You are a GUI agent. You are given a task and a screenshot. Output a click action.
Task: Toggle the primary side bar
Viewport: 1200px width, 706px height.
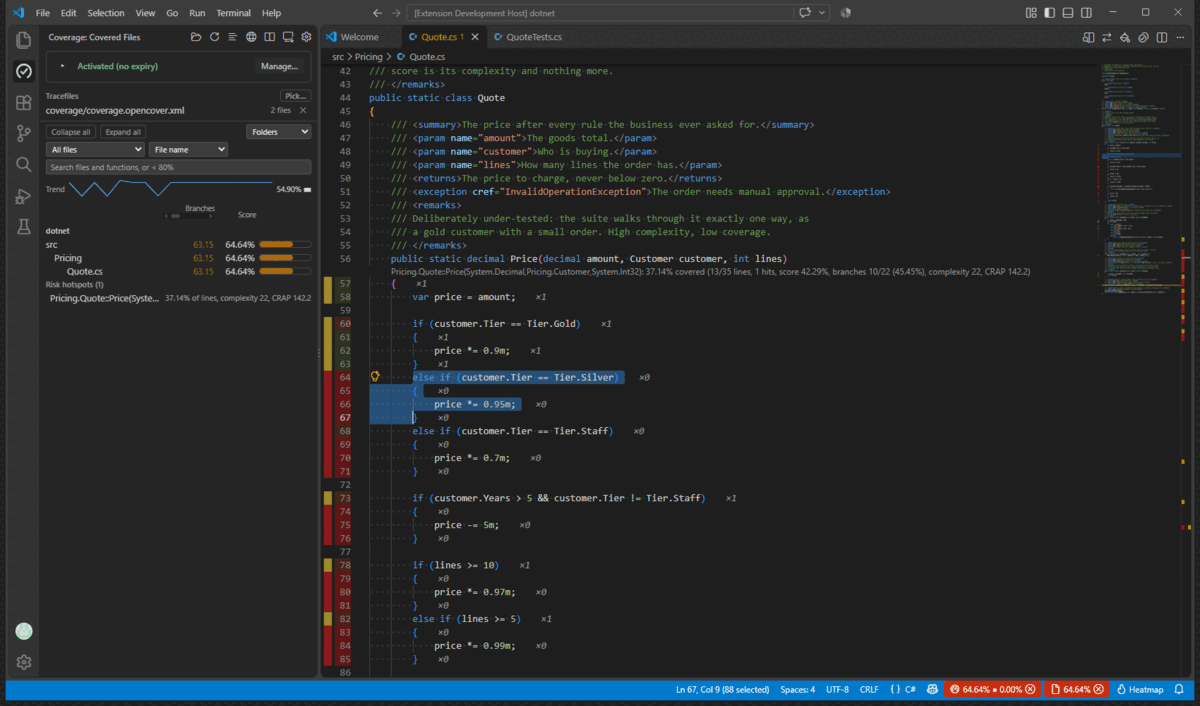coord(1050,13)
